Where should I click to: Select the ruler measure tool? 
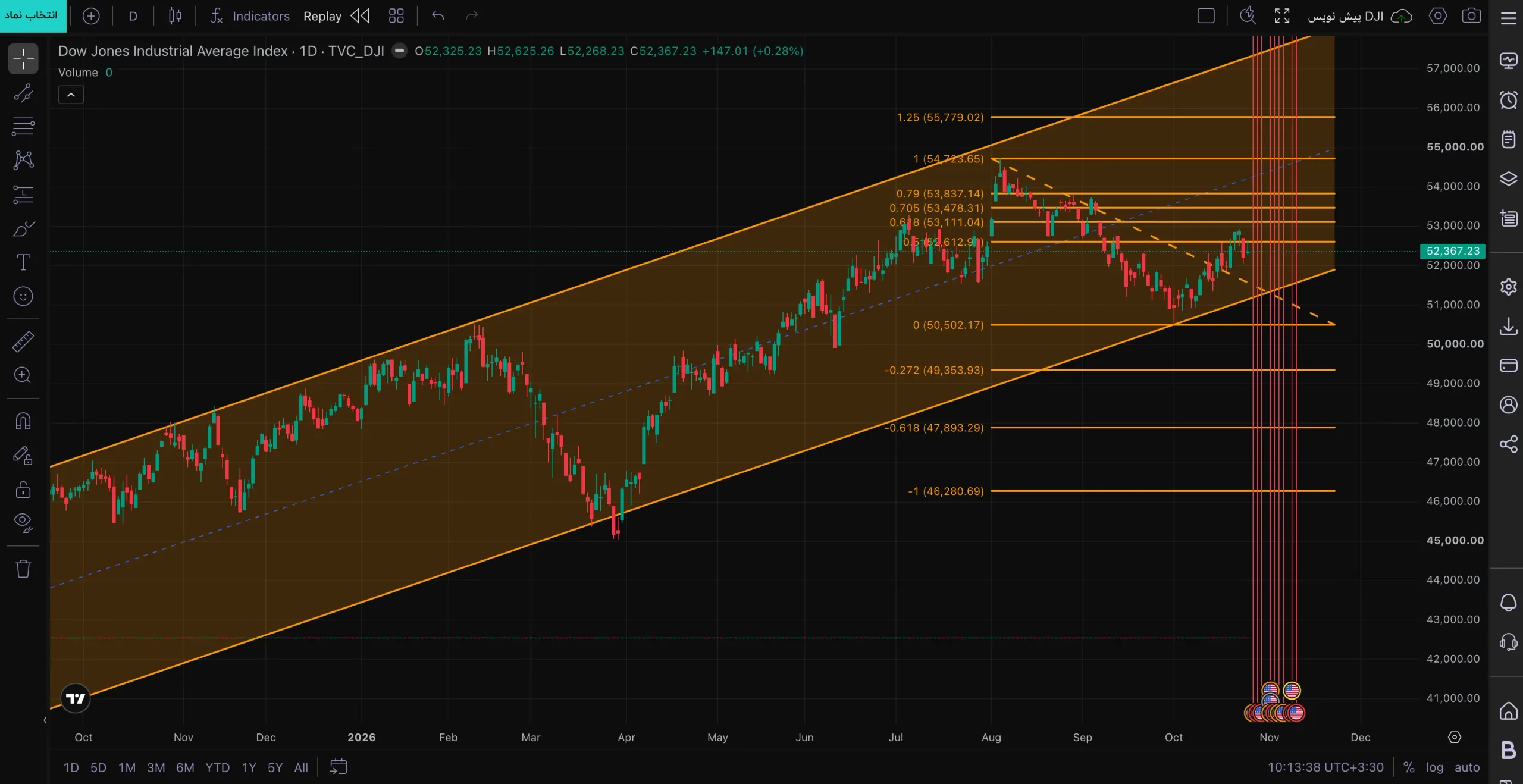tap(23, 341)
